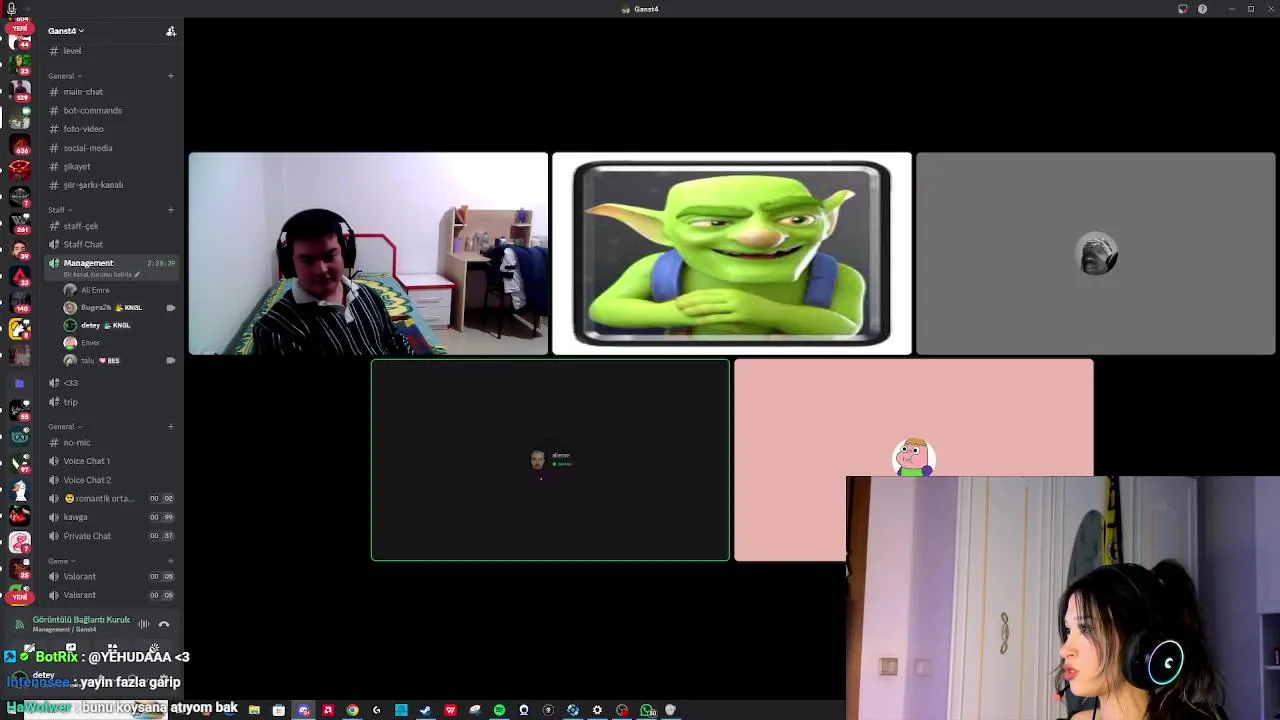Image resolution: width=1280 pixels, height=720 pixels.
Task: Focus the green goblin video tile
Action: [732, 254]
